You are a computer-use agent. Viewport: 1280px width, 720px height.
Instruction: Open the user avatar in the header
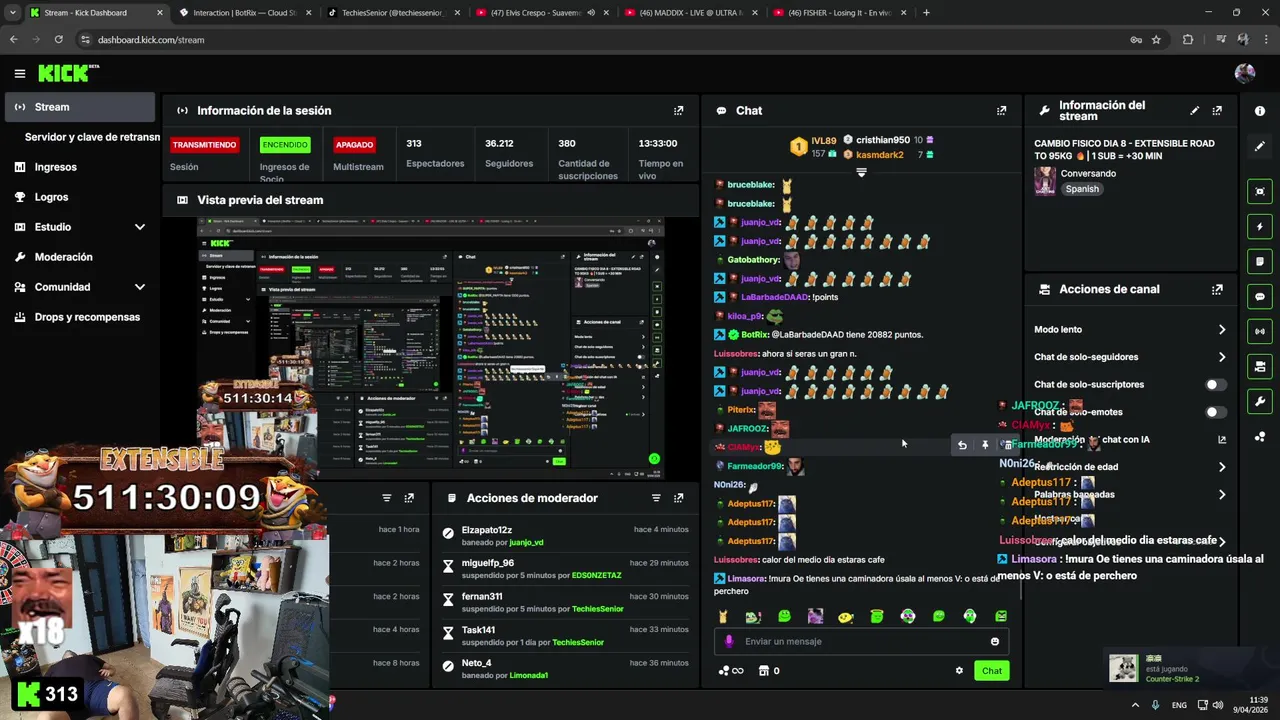[x=1245, y=73]
